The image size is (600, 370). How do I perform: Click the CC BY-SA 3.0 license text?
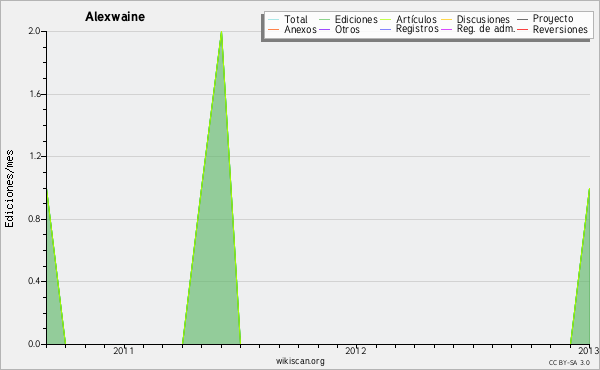coord(569,363)
